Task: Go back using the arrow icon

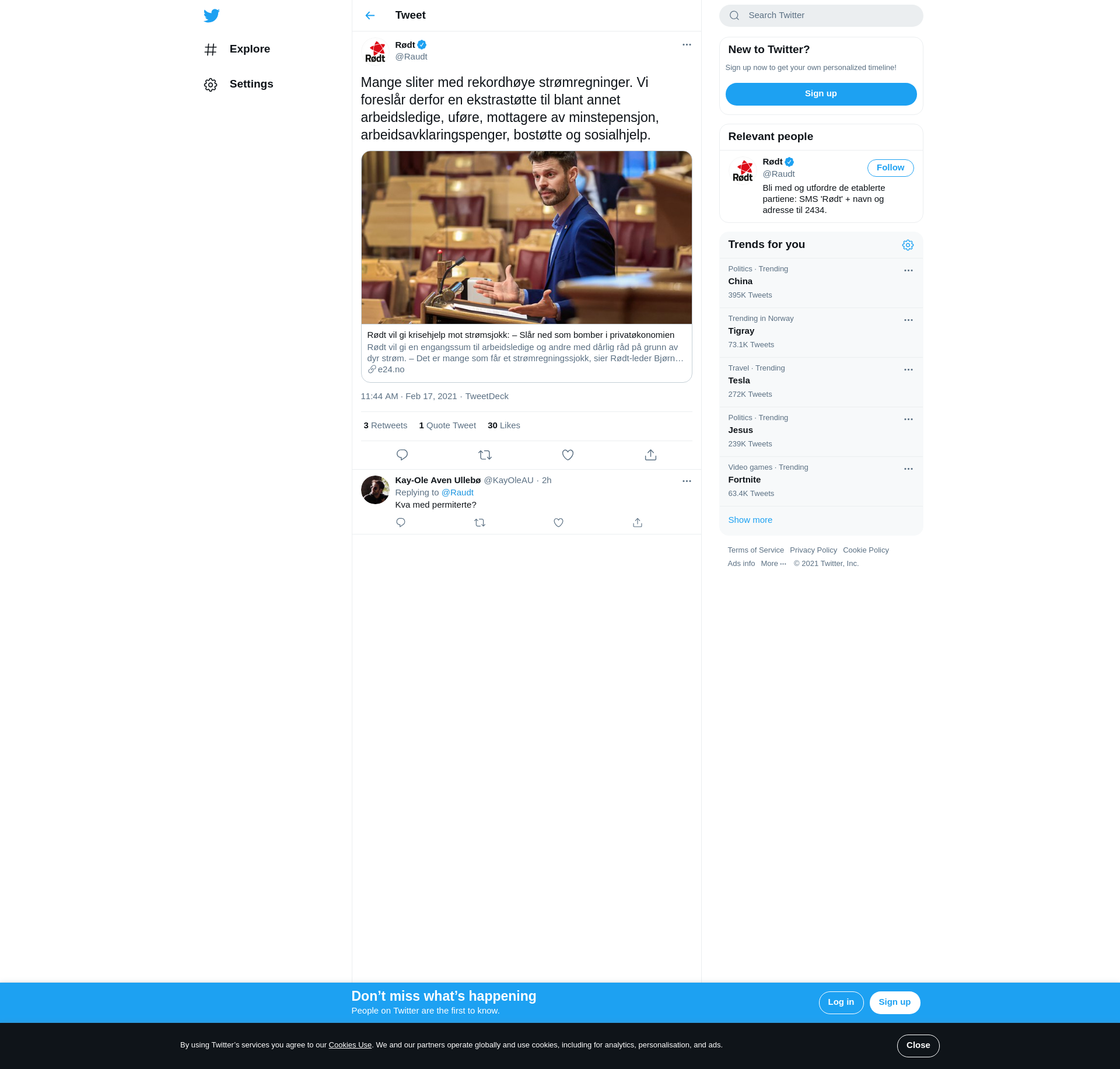Action: pos(370,16)
